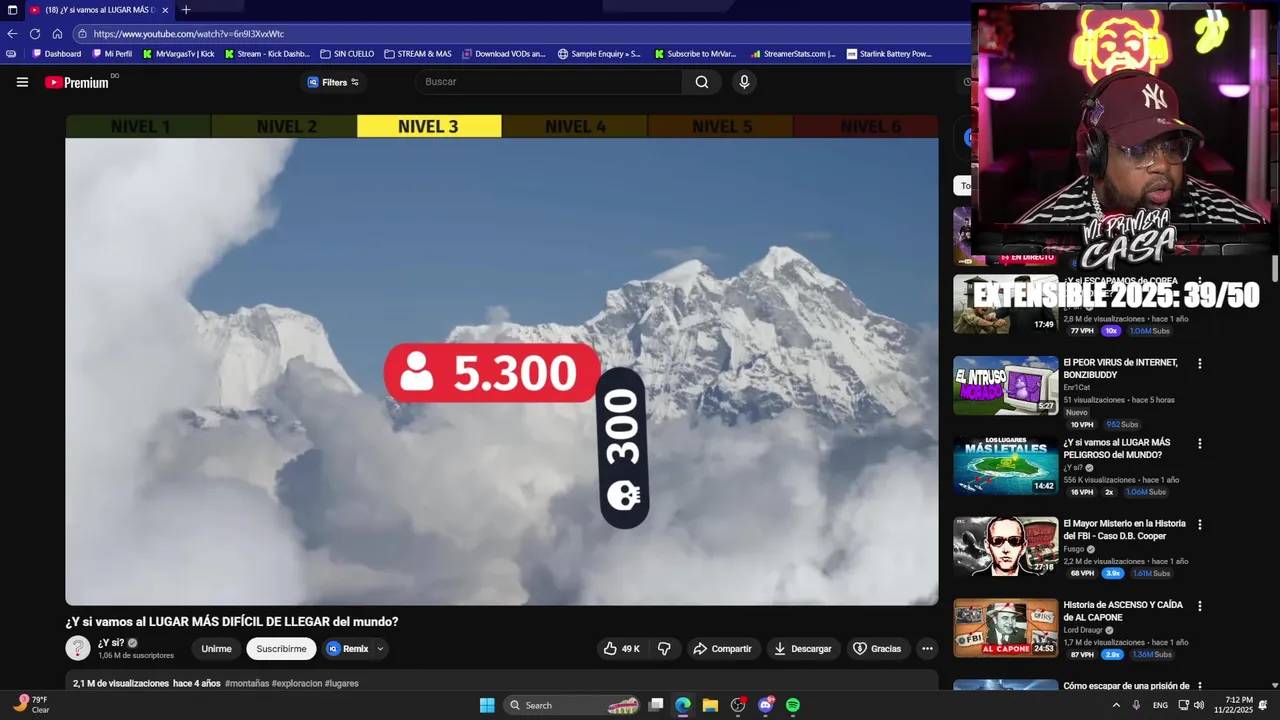Open Download VODs bookmark
The image size is (1280, 720).
coord(504,54)
